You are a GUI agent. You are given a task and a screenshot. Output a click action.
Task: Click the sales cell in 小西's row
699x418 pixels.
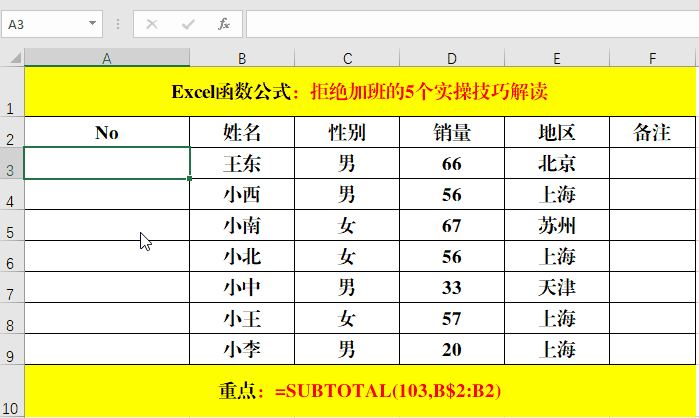(452, 194)
